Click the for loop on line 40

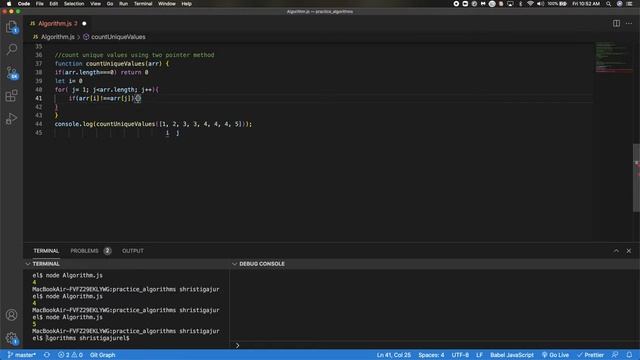pyautogui.click(x=107, y=90)
